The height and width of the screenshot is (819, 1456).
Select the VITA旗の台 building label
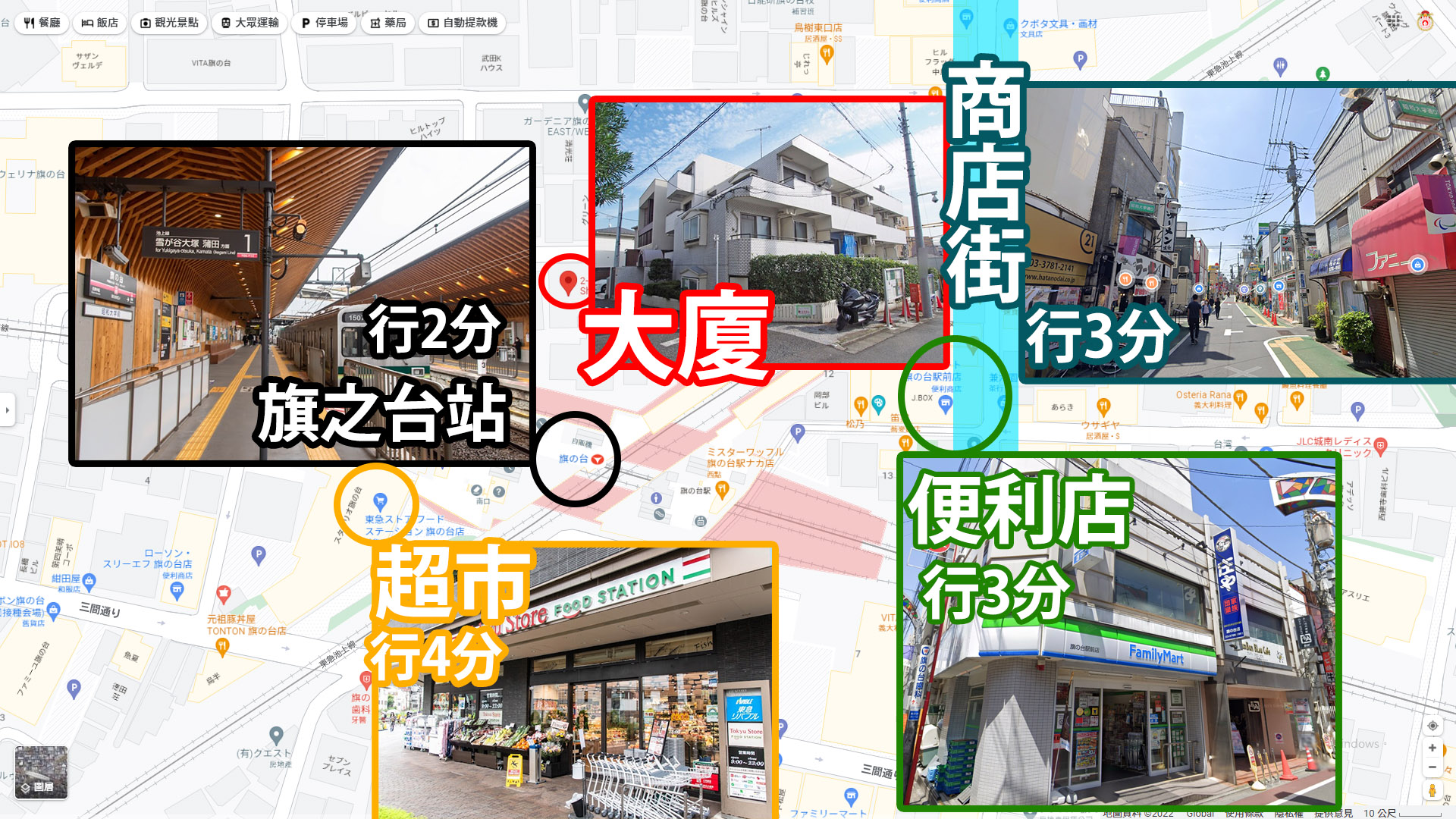point(211,63)
